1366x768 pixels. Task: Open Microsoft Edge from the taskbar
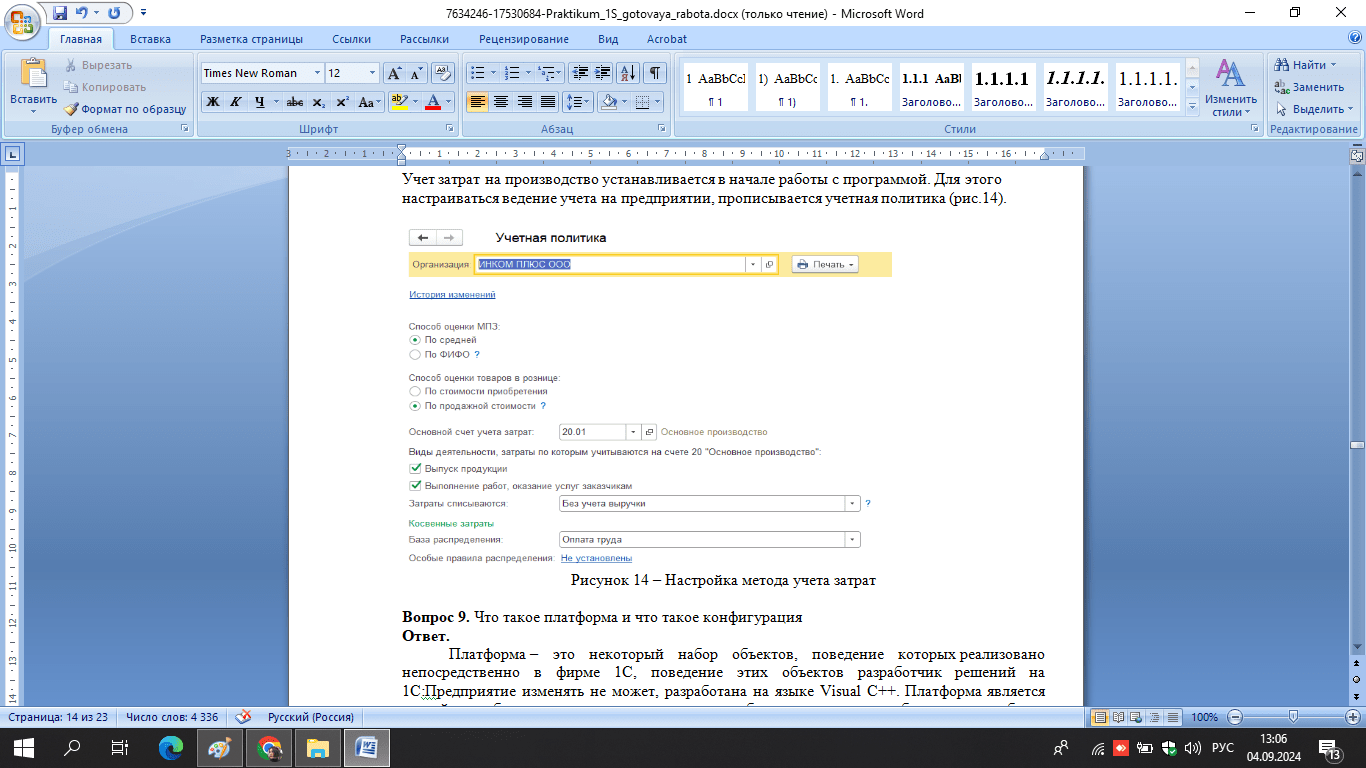tap(172, 747)
